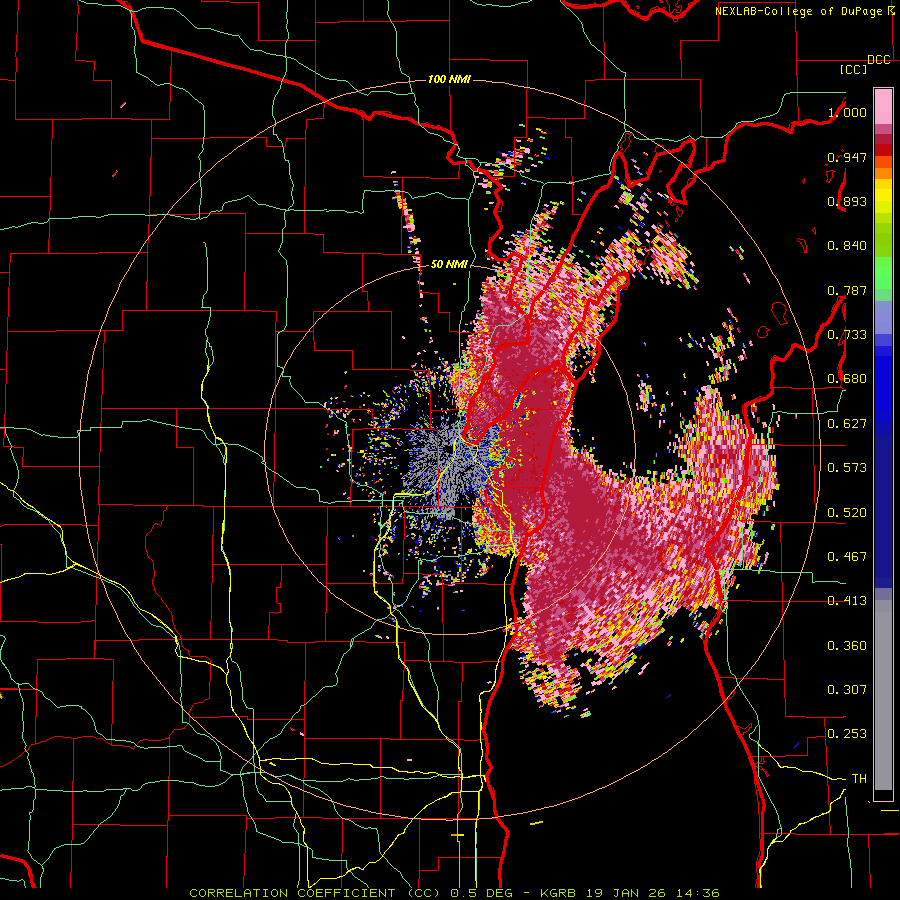Click the [CC] unit label
This screenshot has width=900, height=900.
tap(854, 69)
